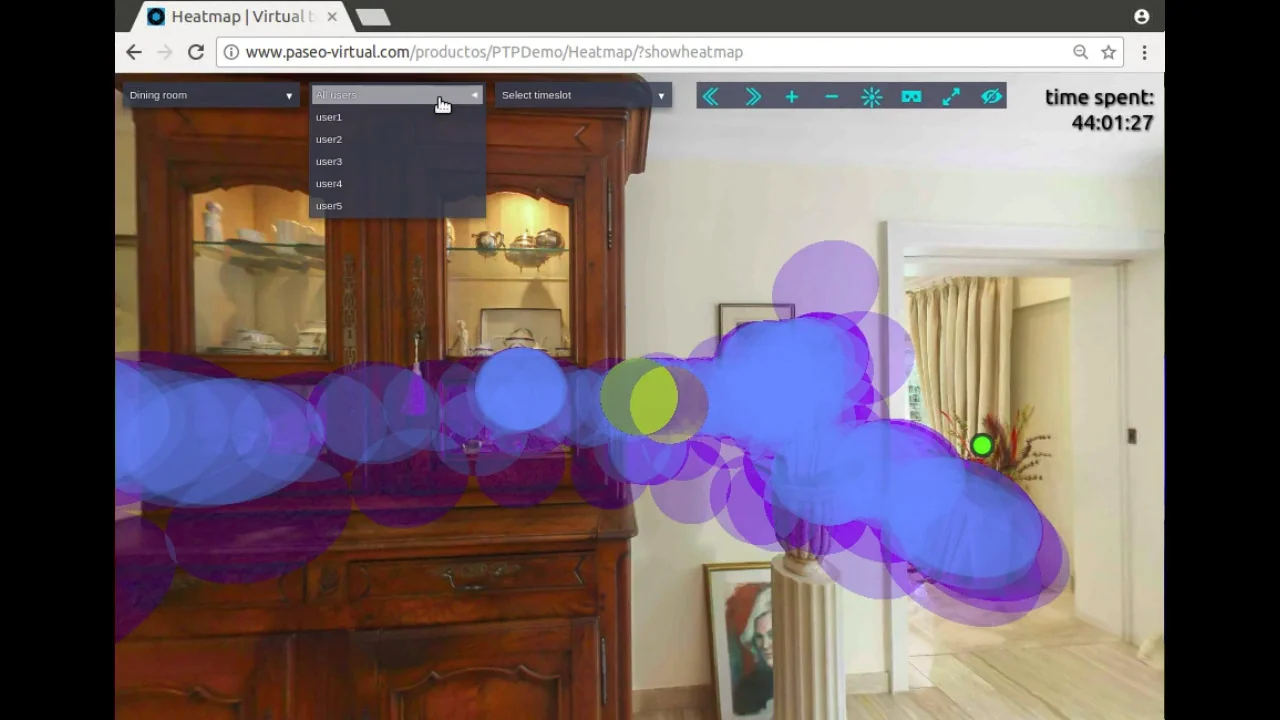Focus the paseo-virtual.com address bar
The height and width of the screenshot is (720, 1280).
coord(670,52)
